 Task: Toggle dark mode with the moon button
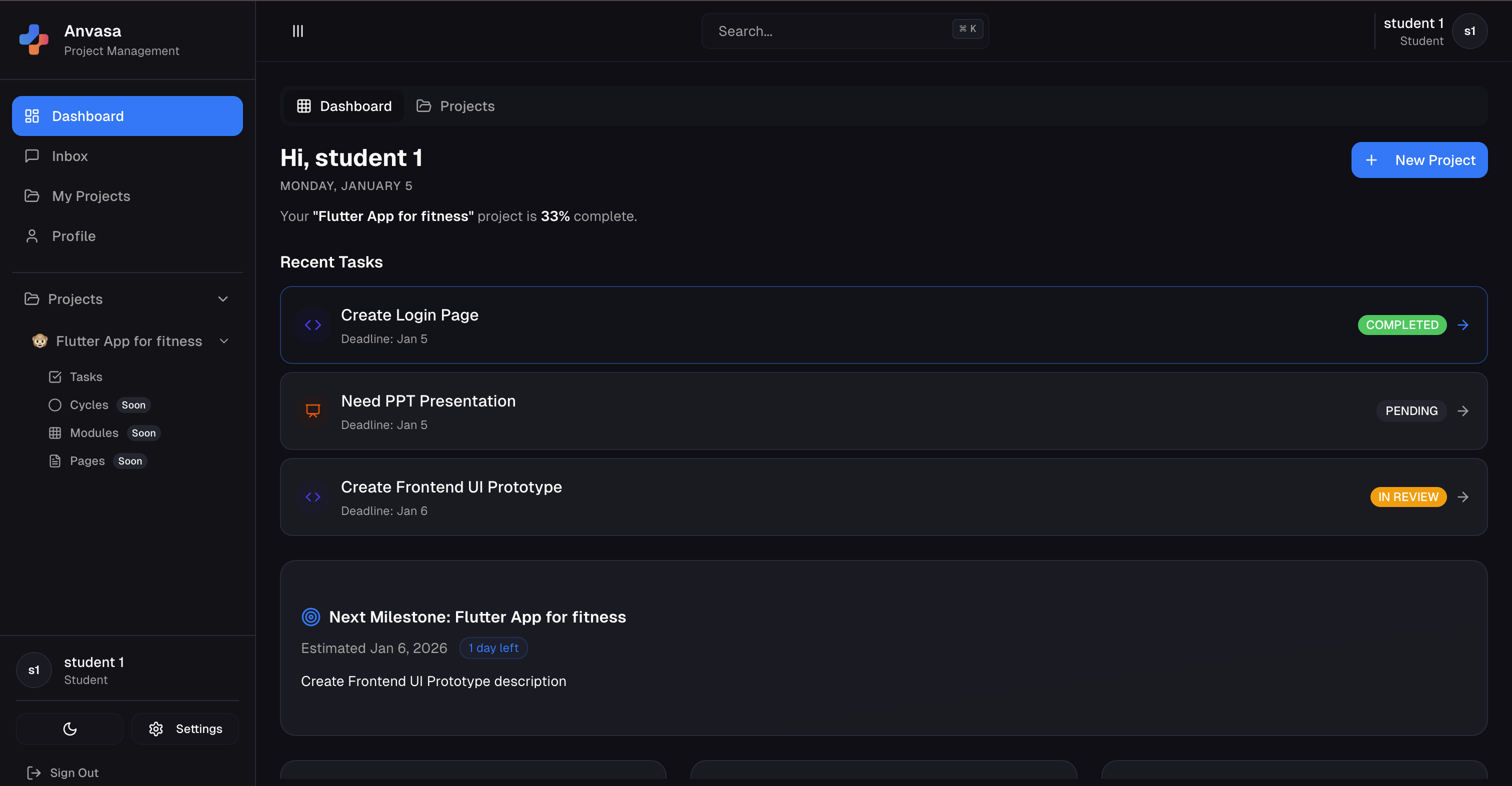pos(70,729)
